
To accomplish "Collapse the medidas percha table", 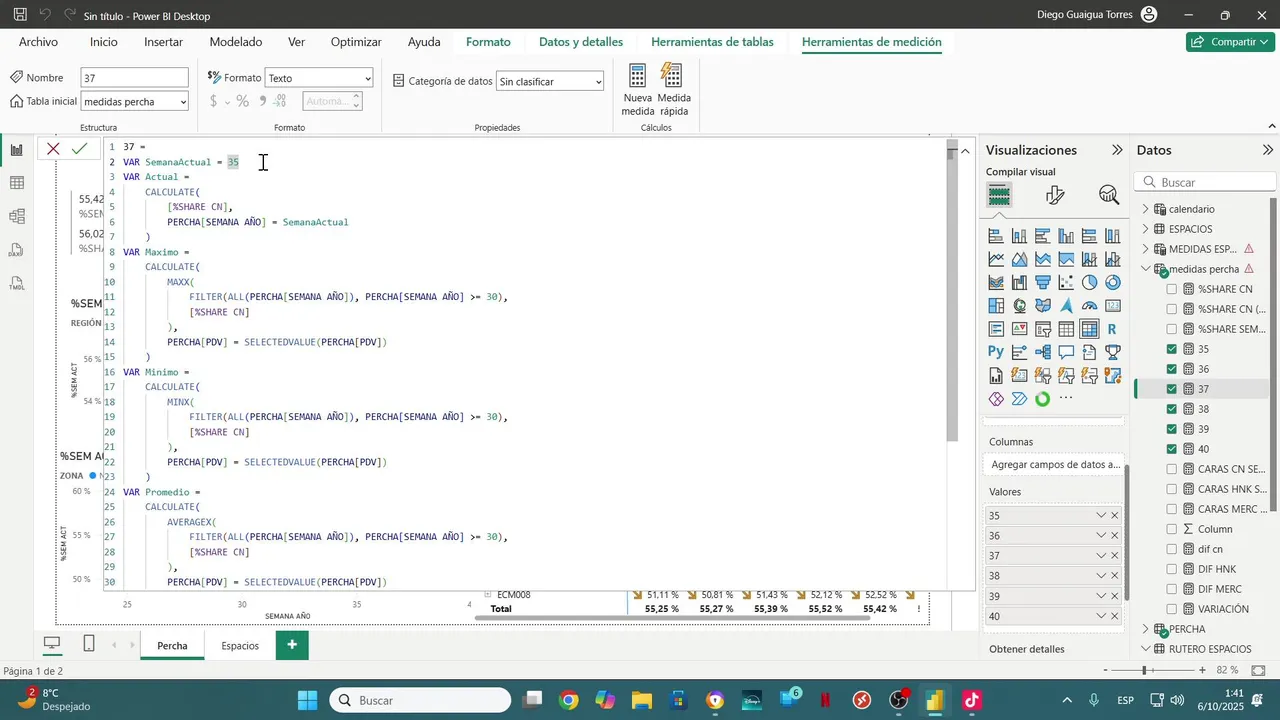I will (x=1146, y=269).
